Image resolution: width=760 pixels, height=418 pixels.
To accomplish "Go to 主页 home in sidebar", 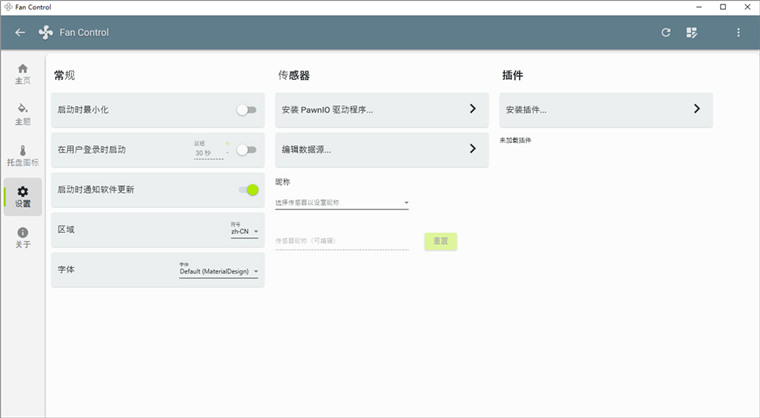I will pyautogui.click(x=23, y=74).
